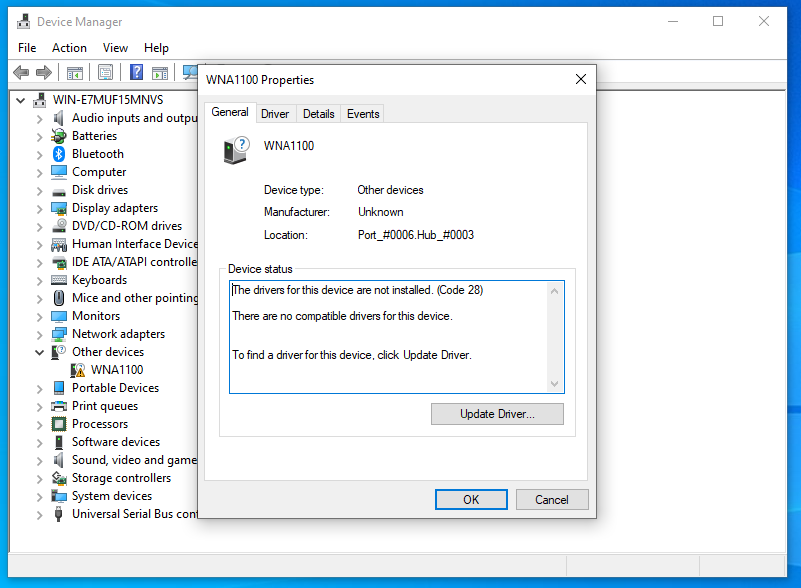Click the Properties toolbar icon
801x588 pixels.
(105, 73)
